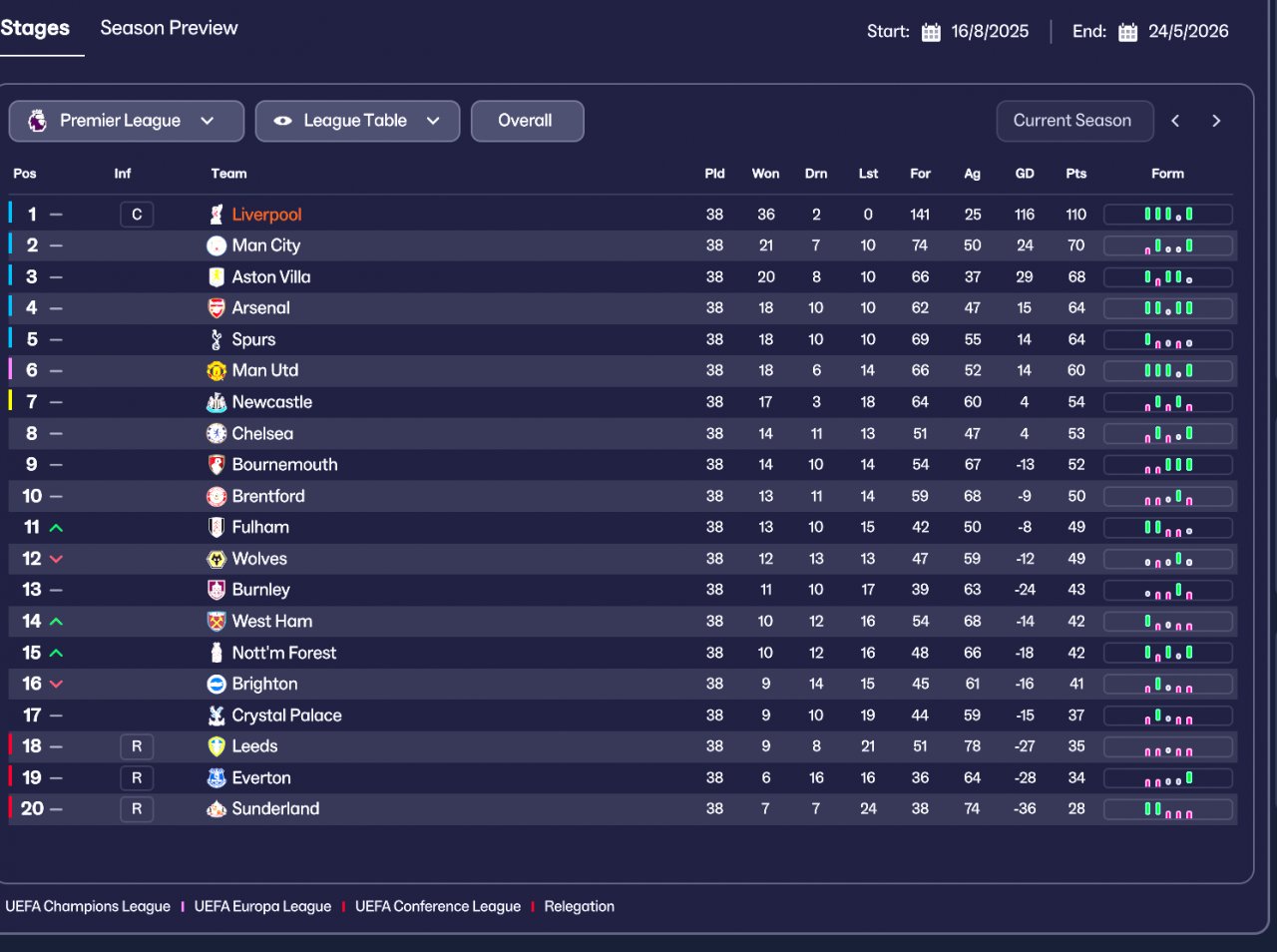1277x952 pixels.
Task: Switch to the Season Preview tab
Action: [x=169, y=28]
